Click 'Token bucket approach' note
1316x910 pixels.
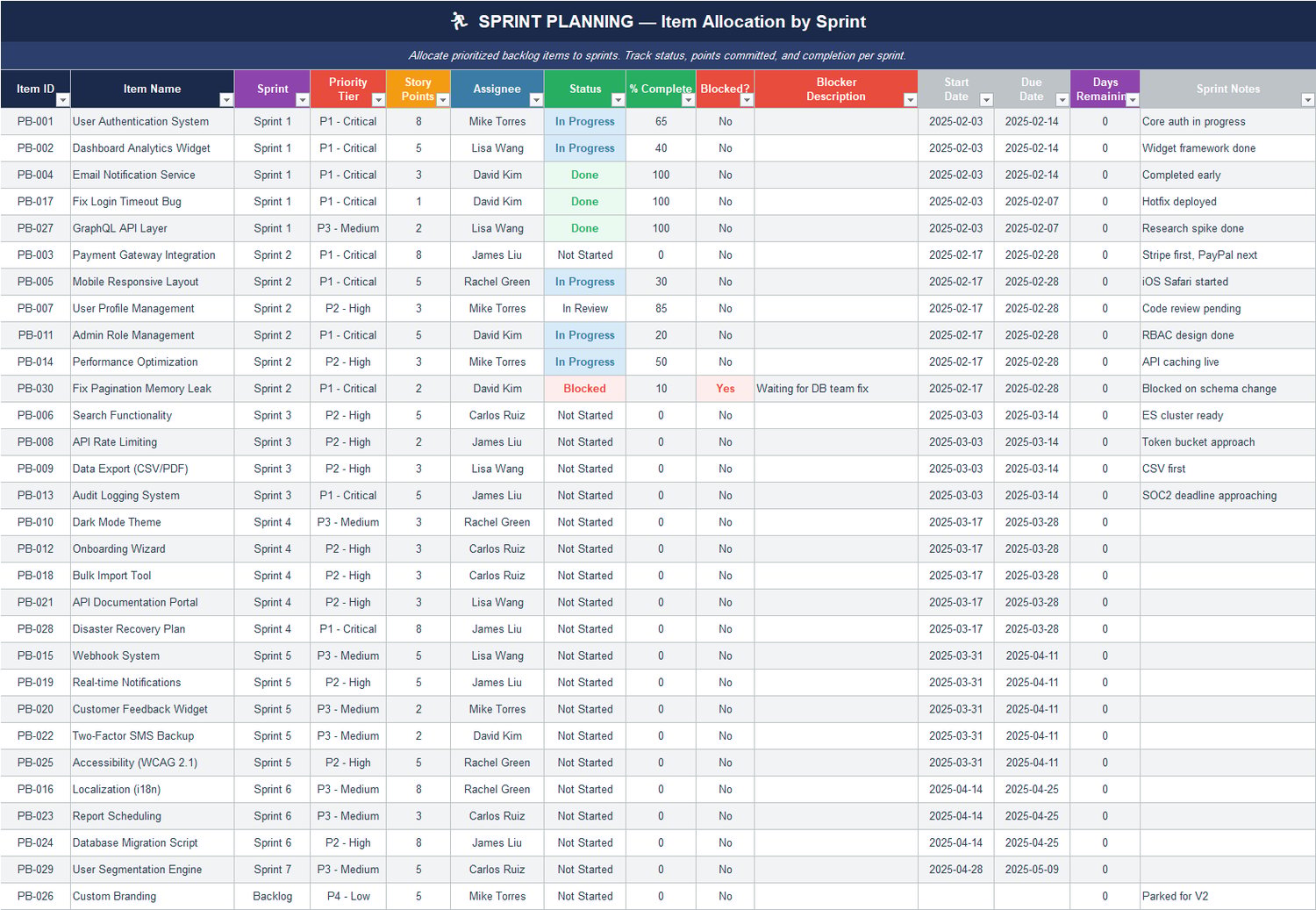(x=1227, y=442)
